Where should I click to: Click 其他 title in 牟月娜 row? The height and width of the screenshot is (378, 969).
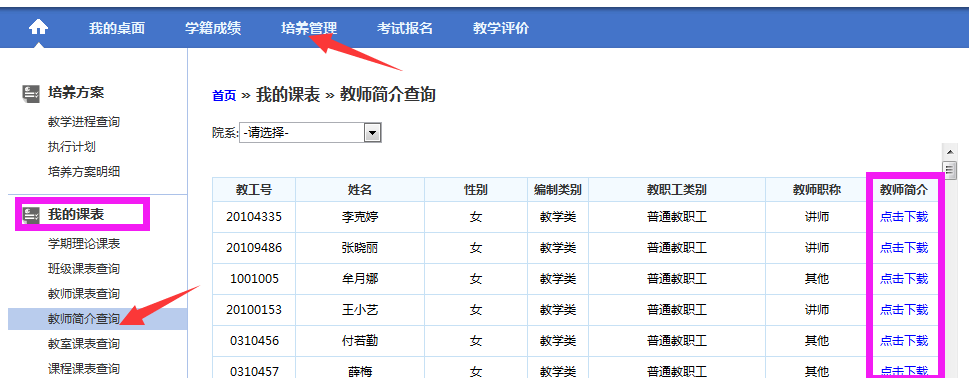(817, 279)
